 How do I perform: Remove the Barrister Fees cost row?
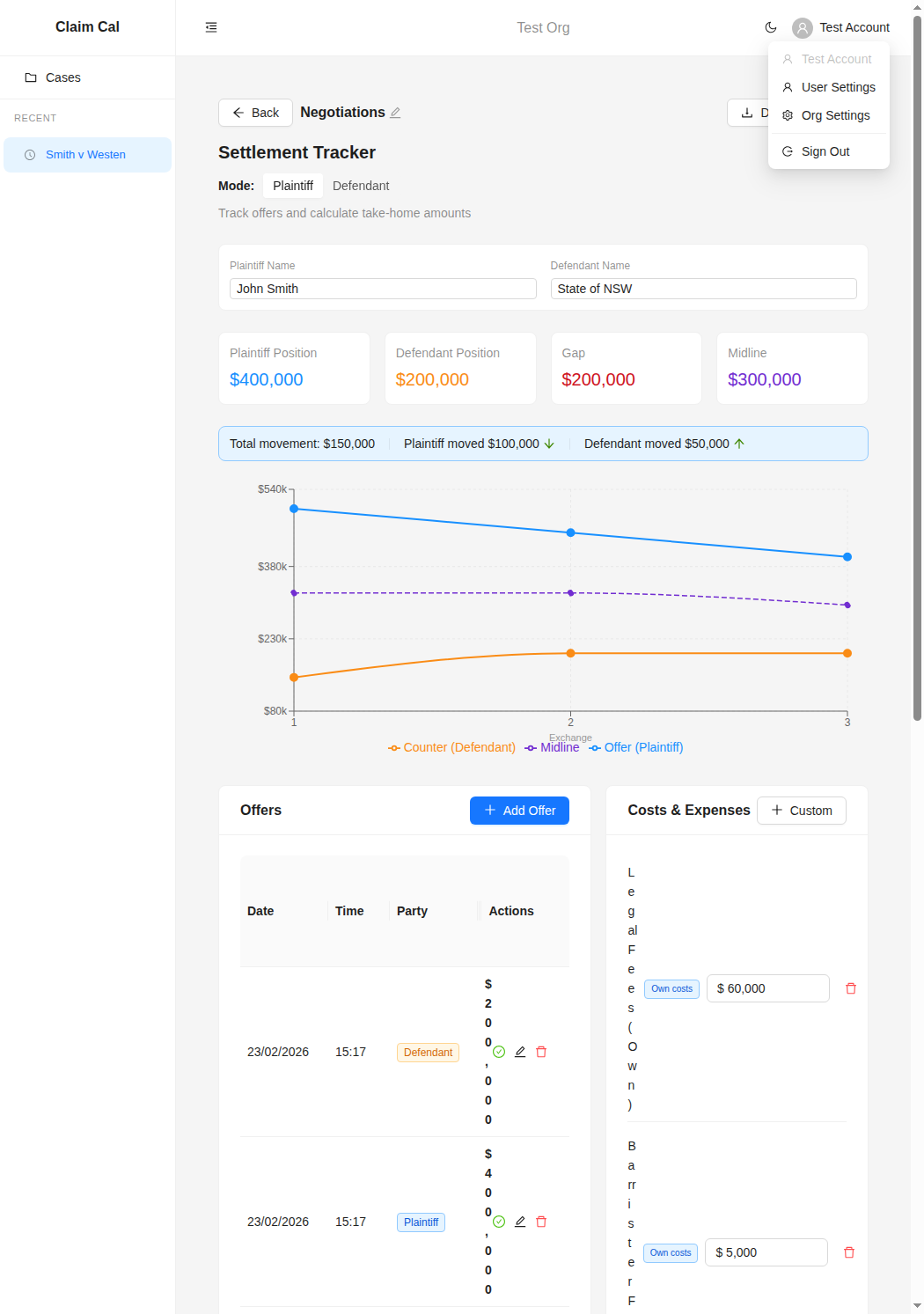pyautogui.click(x=849, y=1252)
